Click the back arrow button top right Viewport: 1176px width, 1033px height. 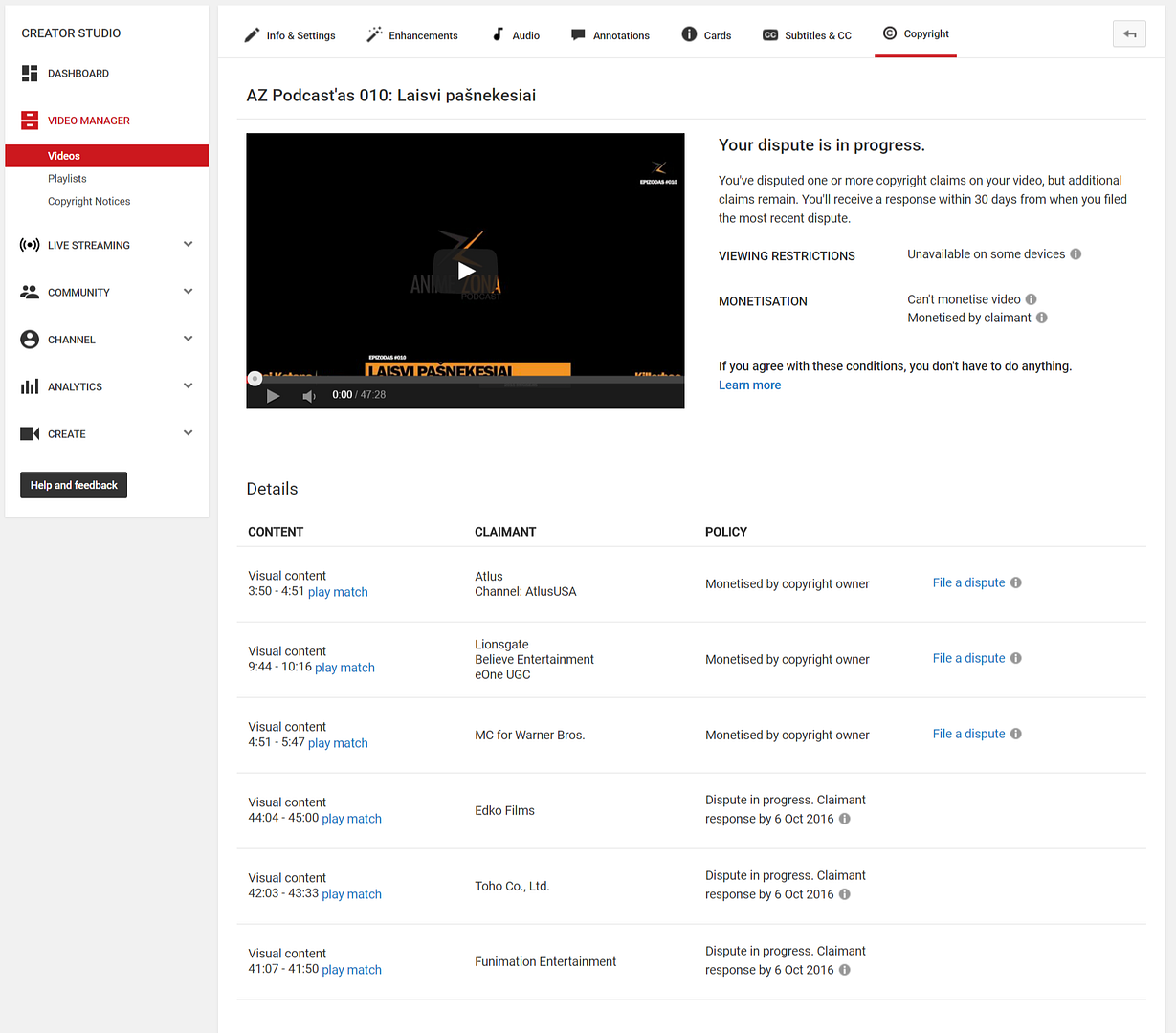coord(1129,33)
